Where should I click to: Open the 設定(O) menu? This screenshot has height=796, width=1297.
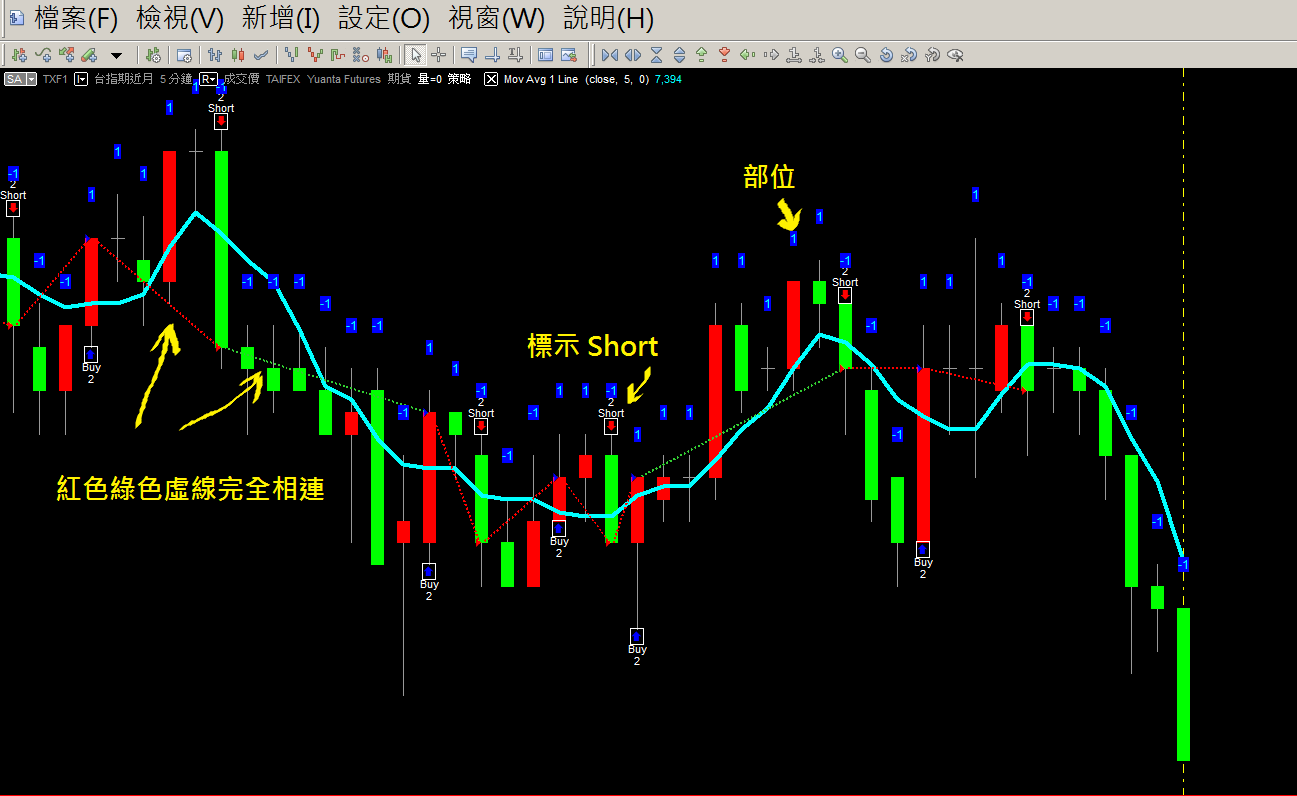(383, 17)
